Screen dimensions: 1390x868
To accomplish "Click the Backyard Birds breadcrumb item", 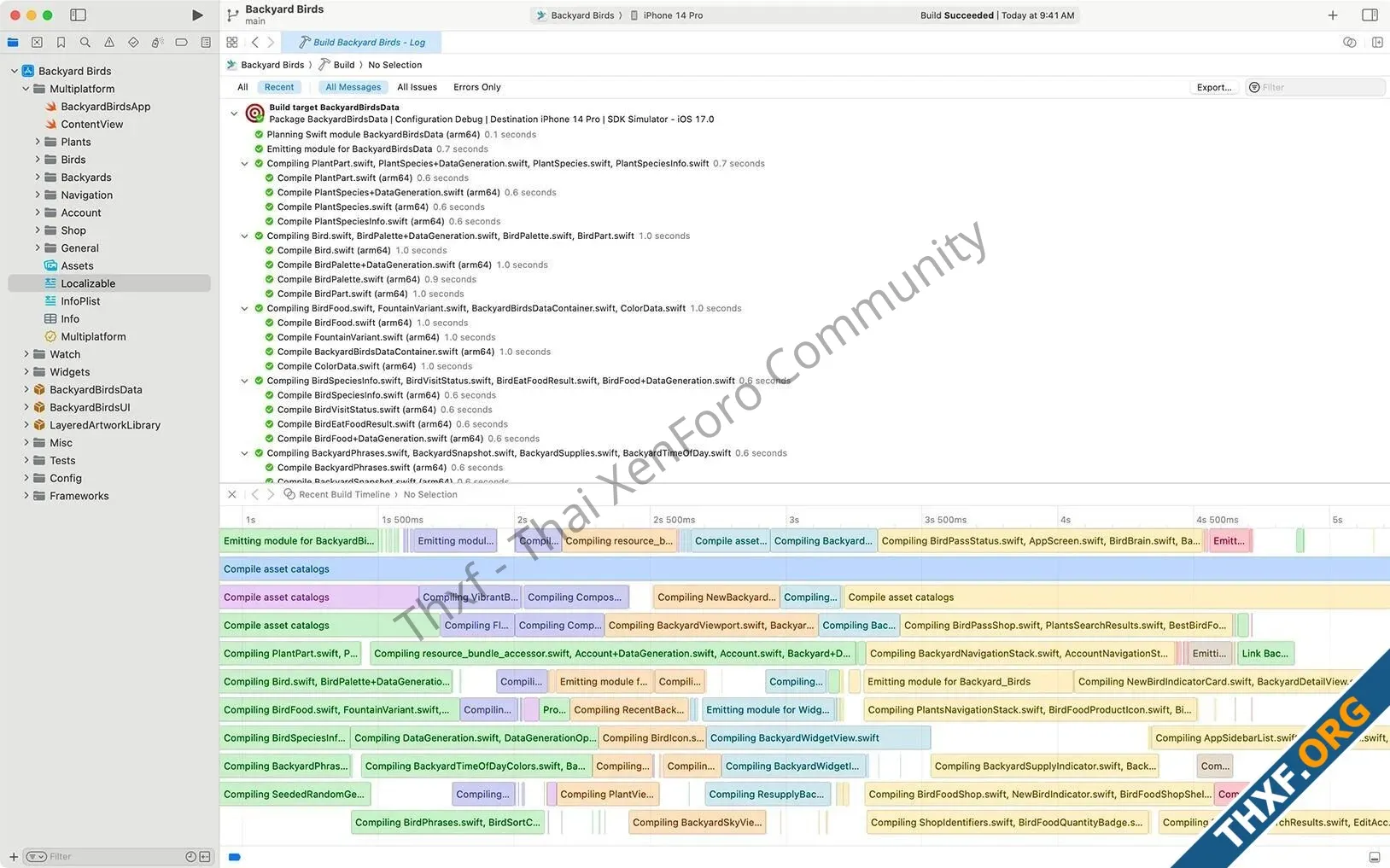I will pyautogui.click(x=266, y=65).
